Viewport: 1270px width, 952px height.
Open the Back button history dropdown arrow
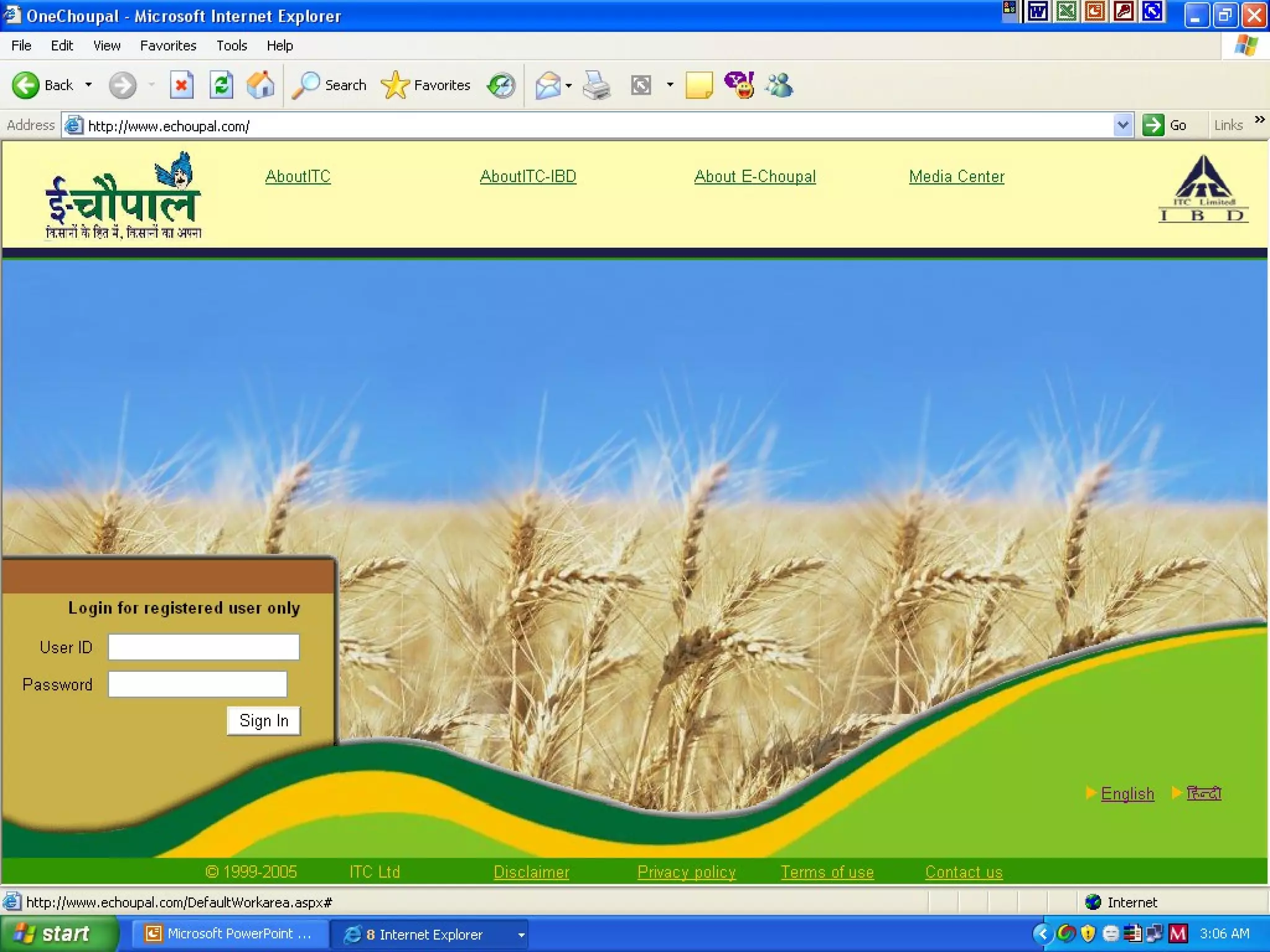[89, 85]
